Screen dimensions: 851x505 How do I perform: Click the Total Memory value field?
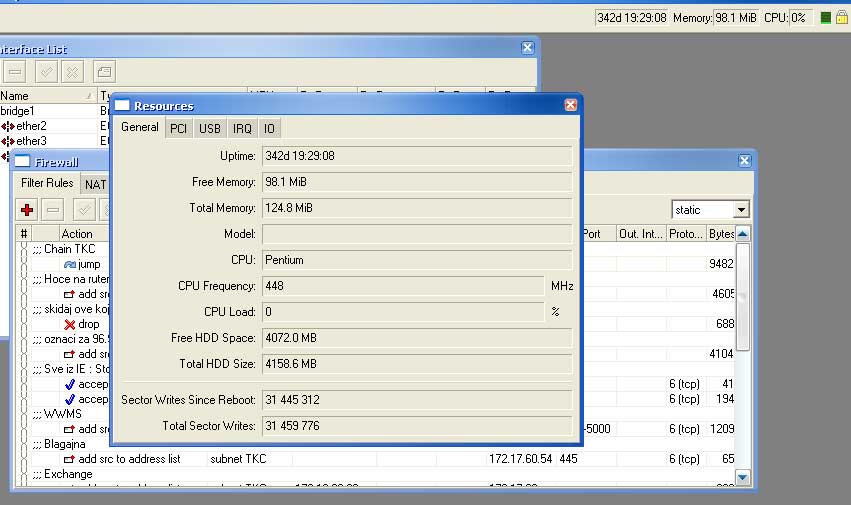[417, 208]
